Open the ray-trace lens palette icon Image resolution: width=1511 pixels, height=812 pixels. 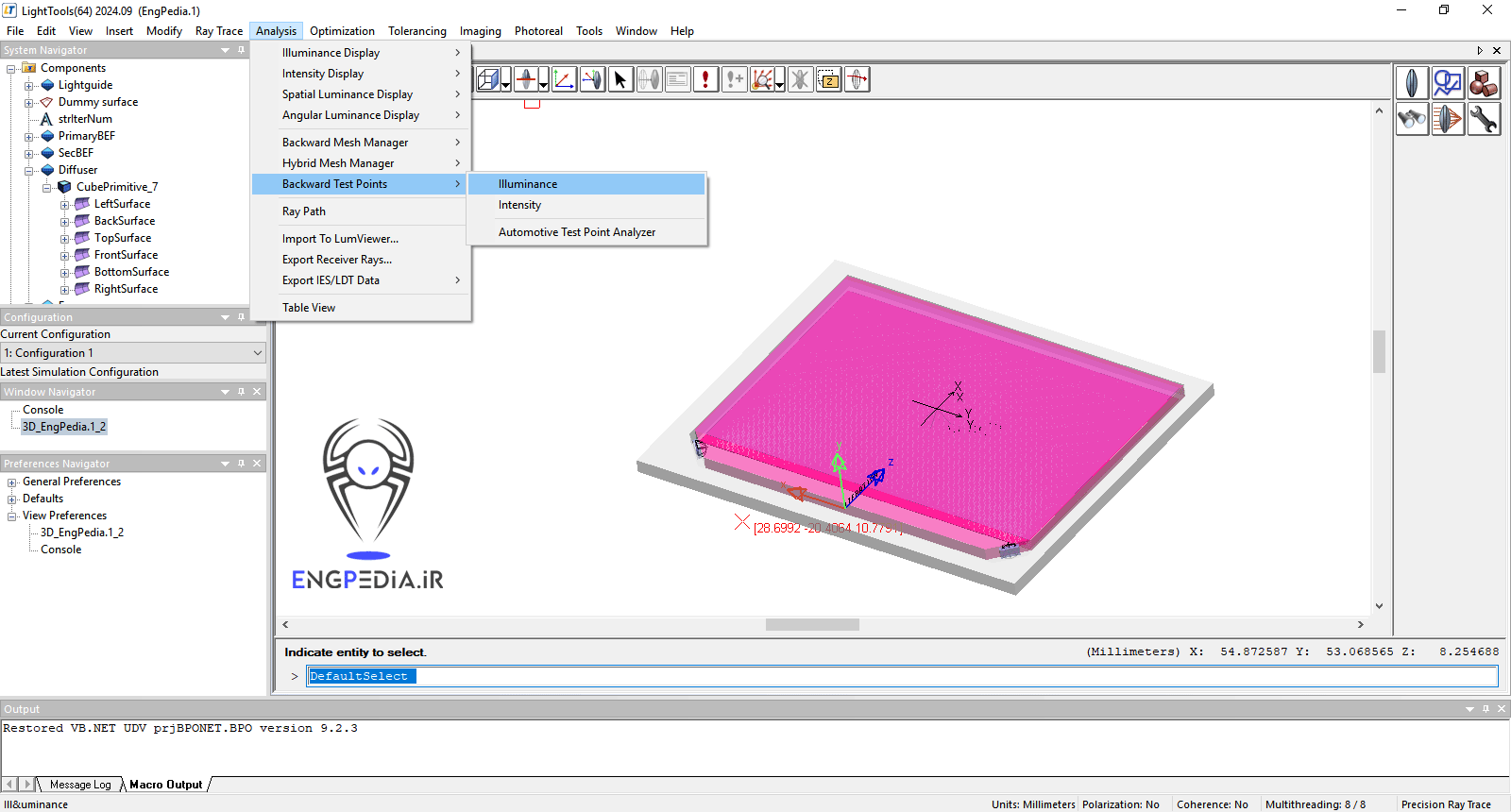coord(1448,119)
